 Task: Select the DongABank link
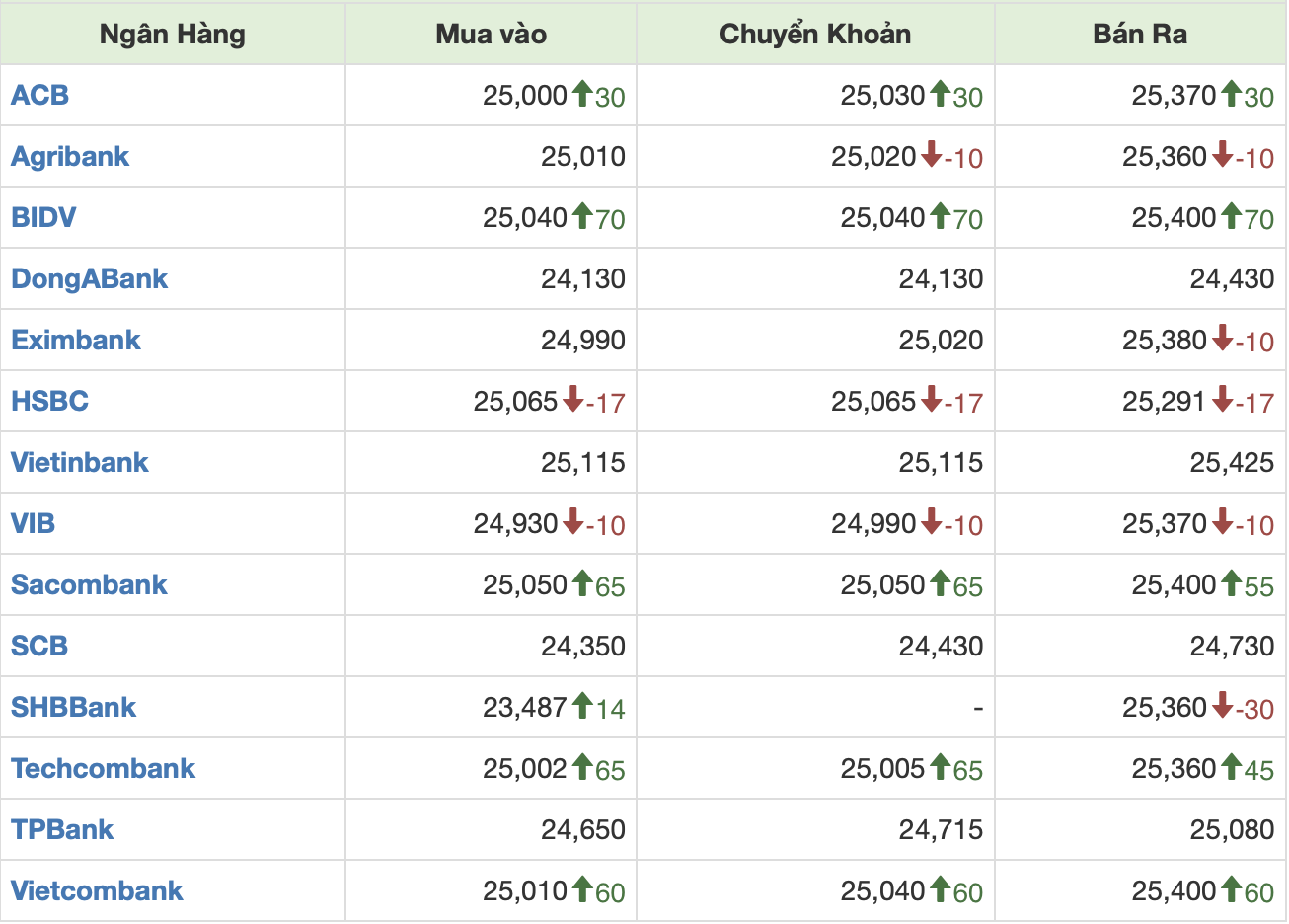tap(89, 278)
